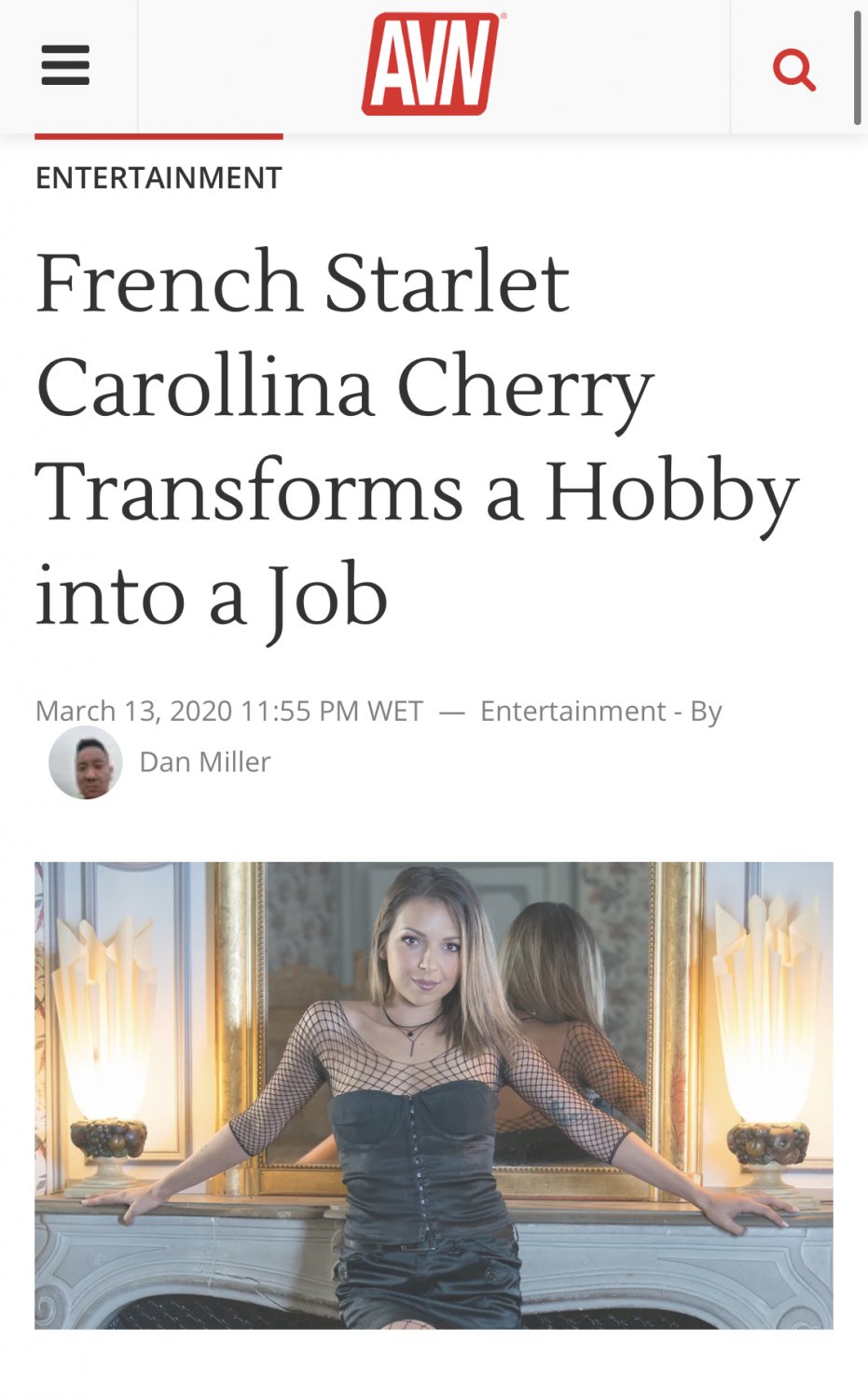Click the article headline about Carollina Cherry
Image resolution: width=868 pixels, height=1399 pixels.
416,438
